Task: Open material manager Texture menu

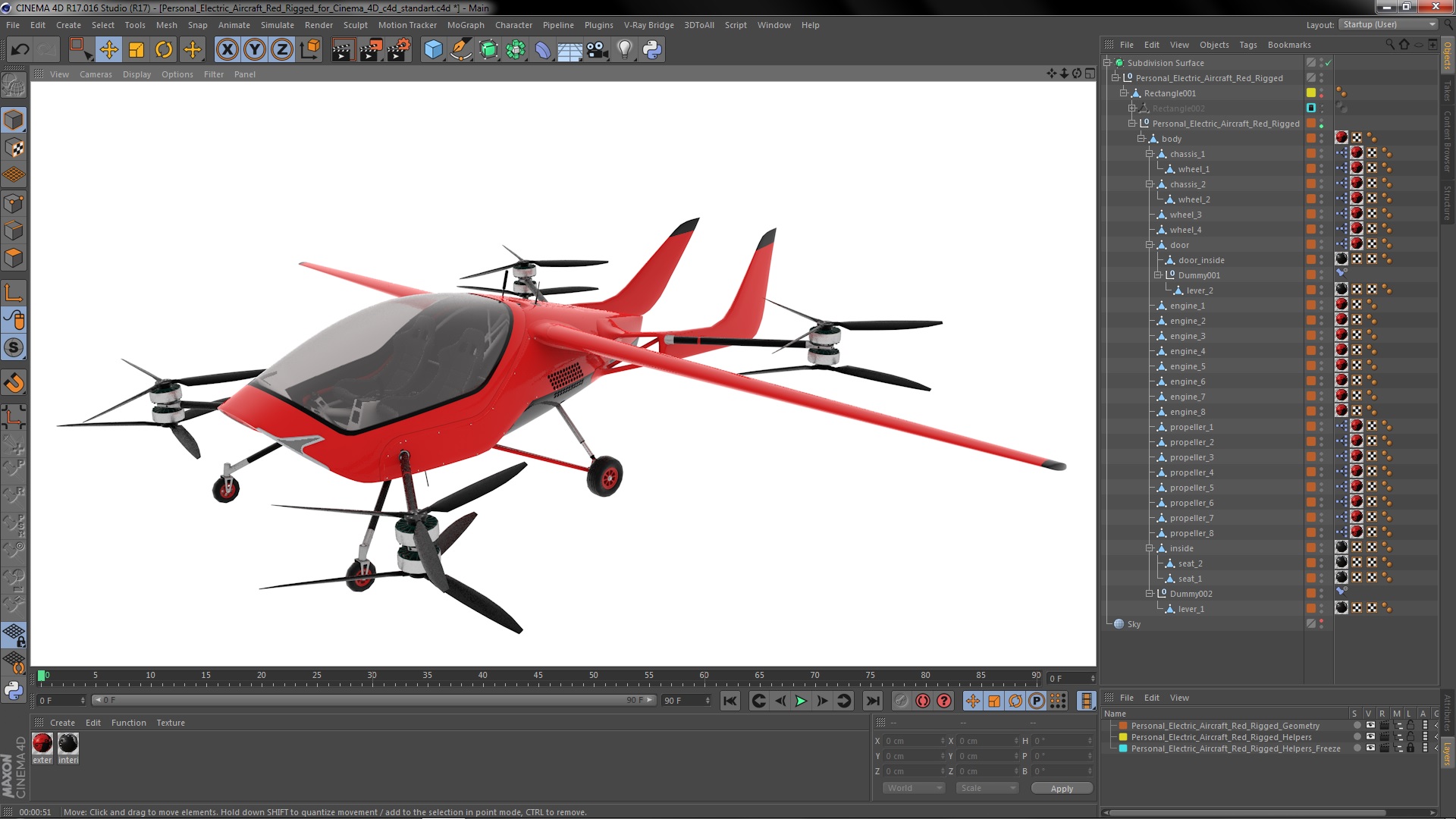Action: point(171,723)
